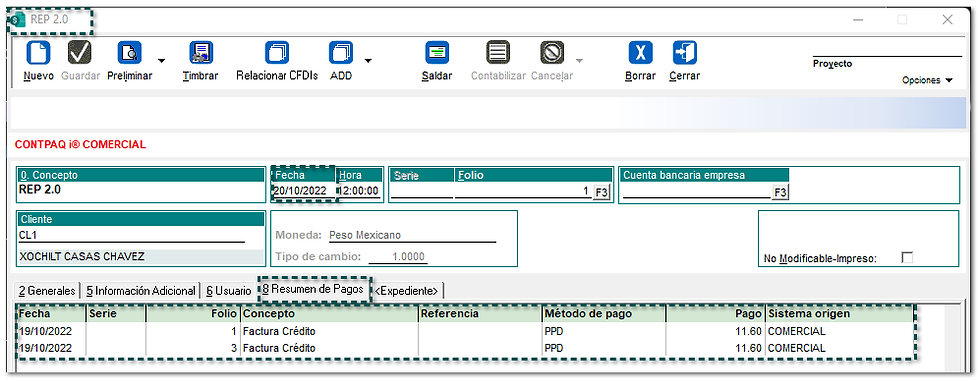Viewport: 980px width, 381px height.
Task: Select the Factura Crédito row with folio 3
Action: tap(465, 348)
